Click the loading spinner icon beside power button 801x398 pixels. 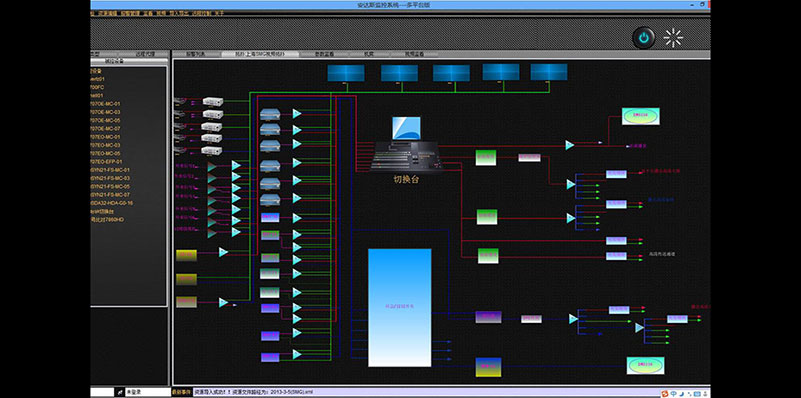673,38
